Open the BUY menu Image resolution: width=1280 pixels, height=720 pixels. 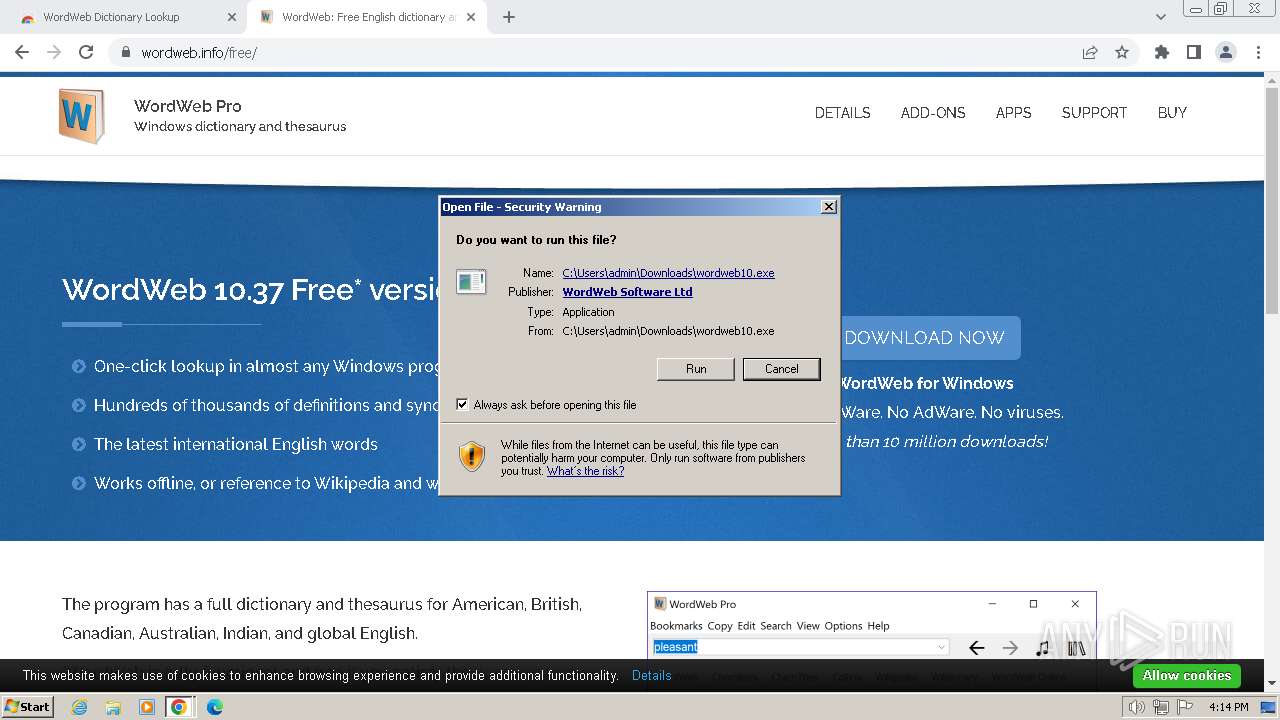1172,113
